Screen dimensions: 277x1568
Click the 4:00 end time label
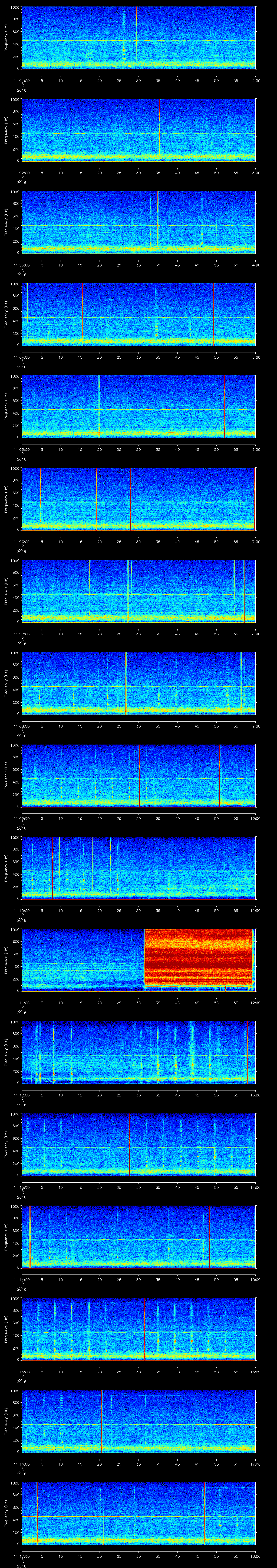coord(256,264)
